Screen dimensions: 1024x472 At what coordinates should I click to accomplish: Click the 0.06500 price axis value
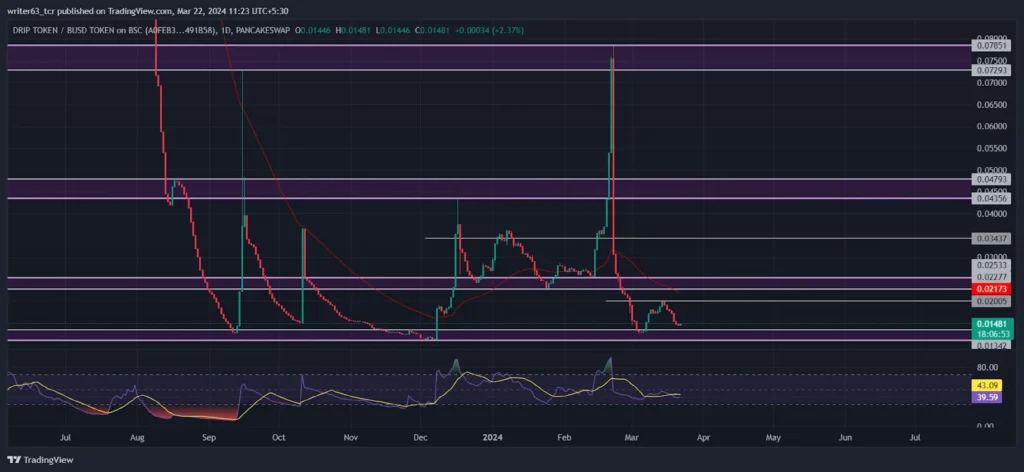(991, 104)
